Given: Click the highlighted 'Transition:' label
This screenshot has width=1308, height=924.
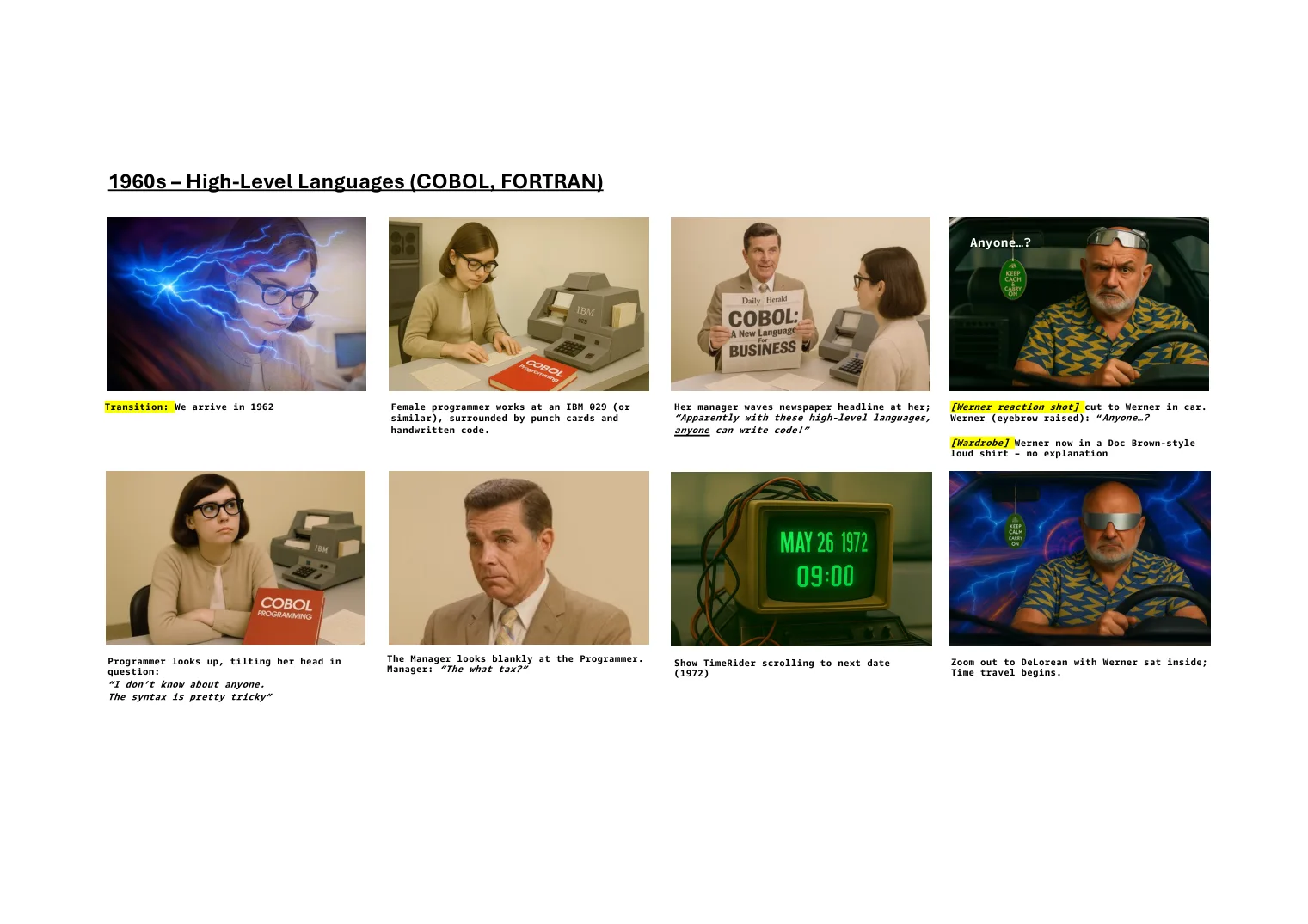Looking at the screenshot, I should point(139,407).
